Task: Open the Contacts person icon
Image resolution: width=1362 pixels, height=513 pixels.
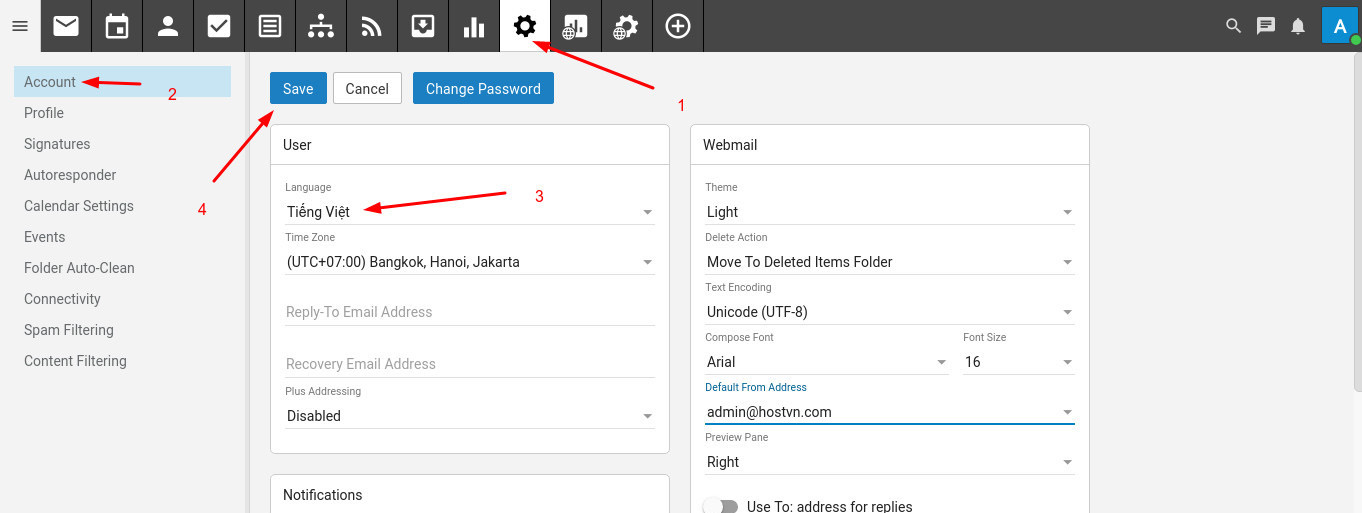Action: click(x=168, y=26)
